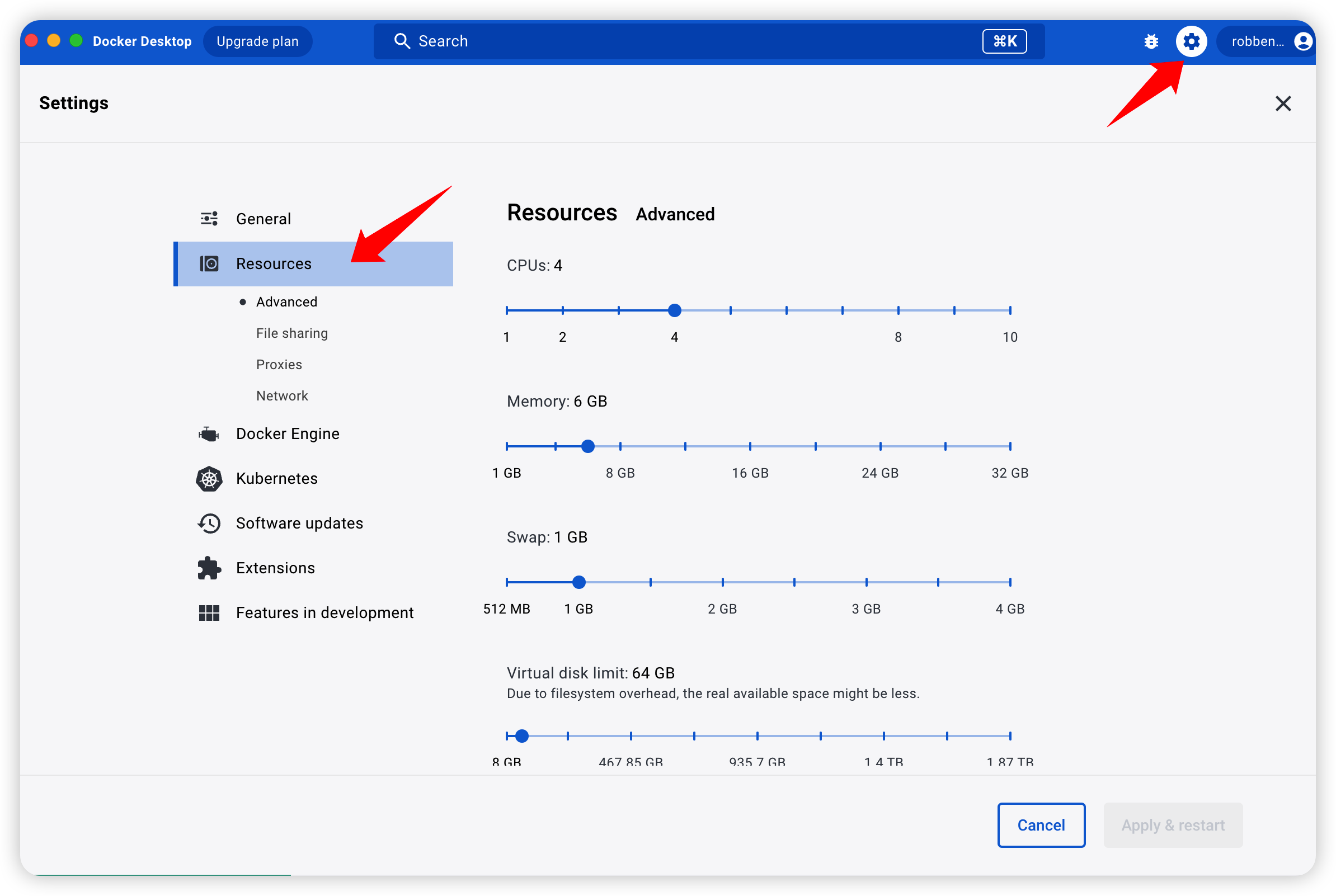Go to Network resources subsection
This screenshot has width=1336, height=896.
pyautogui.click(x=282, y=396)
